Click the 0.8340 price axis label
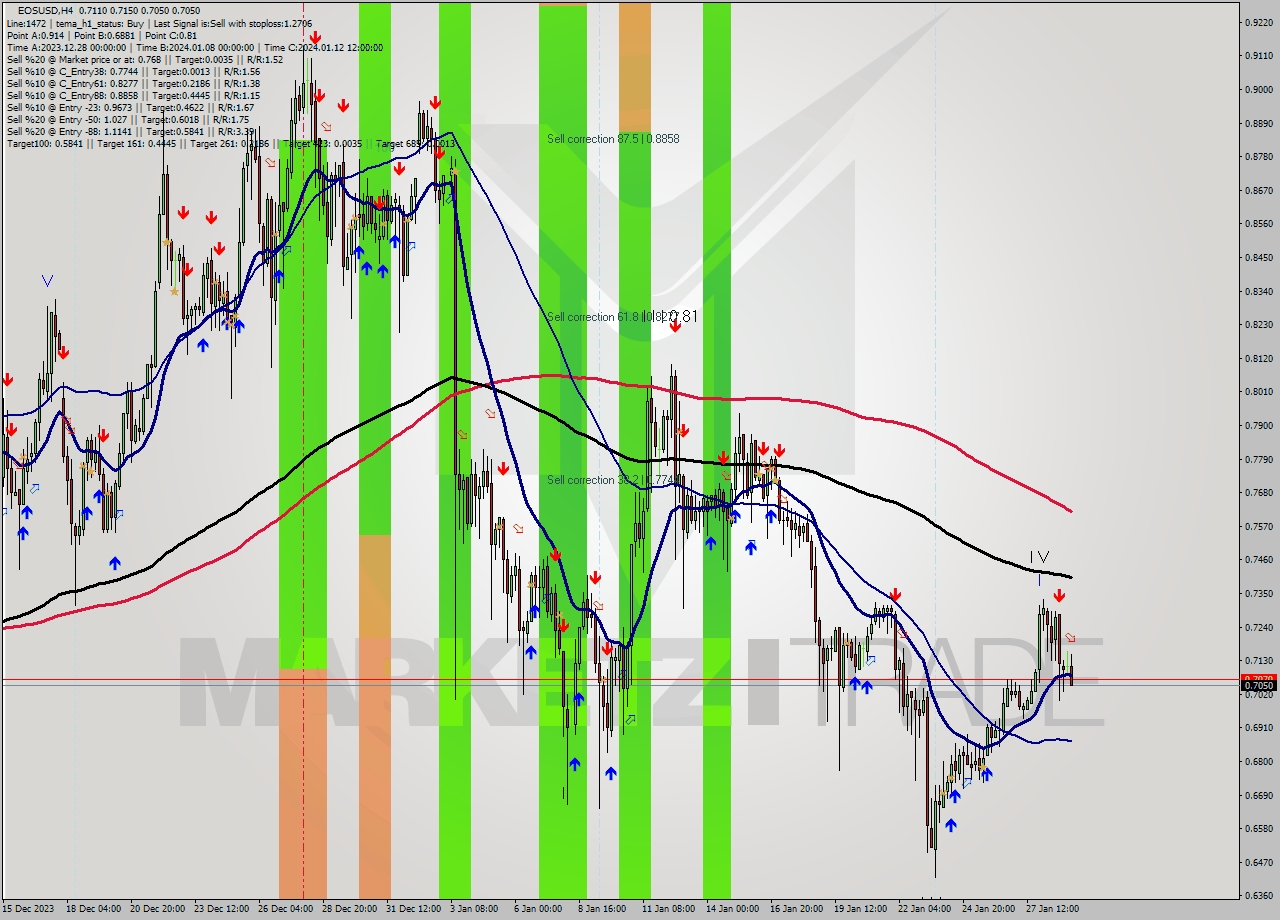Viewport: 1280px width, 920px height. point(1257,291)
